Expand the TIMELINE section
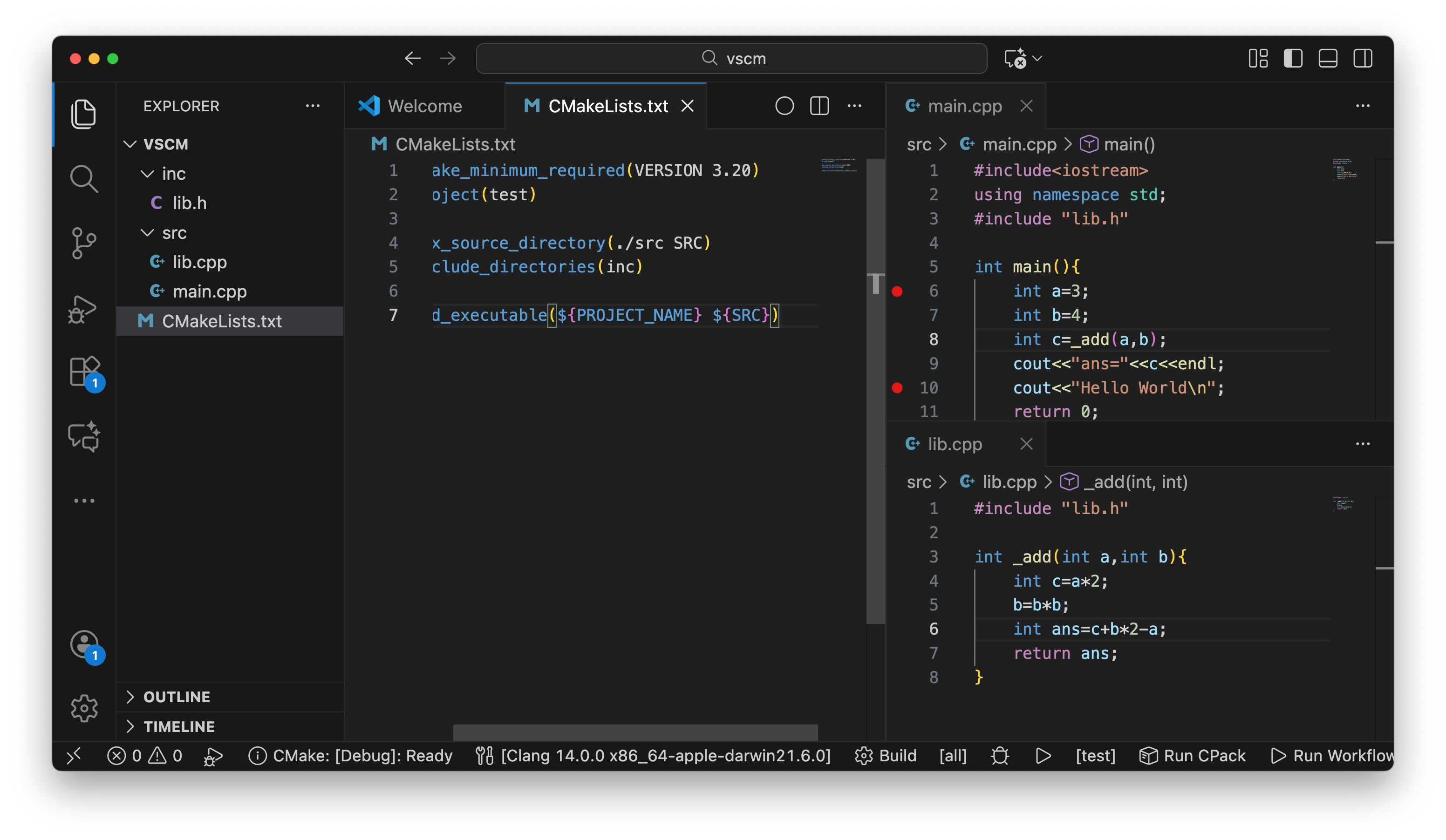This screenshot has height=840, width=1446. tap(179, 726)
